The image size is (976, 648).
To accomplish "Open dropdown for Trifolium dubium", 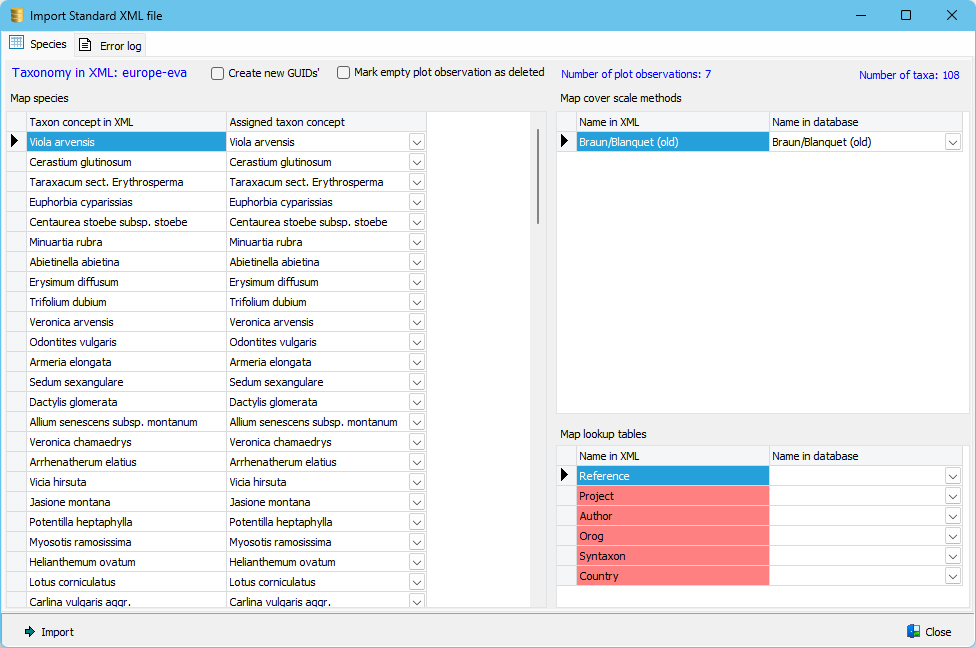I will (417, 302).
